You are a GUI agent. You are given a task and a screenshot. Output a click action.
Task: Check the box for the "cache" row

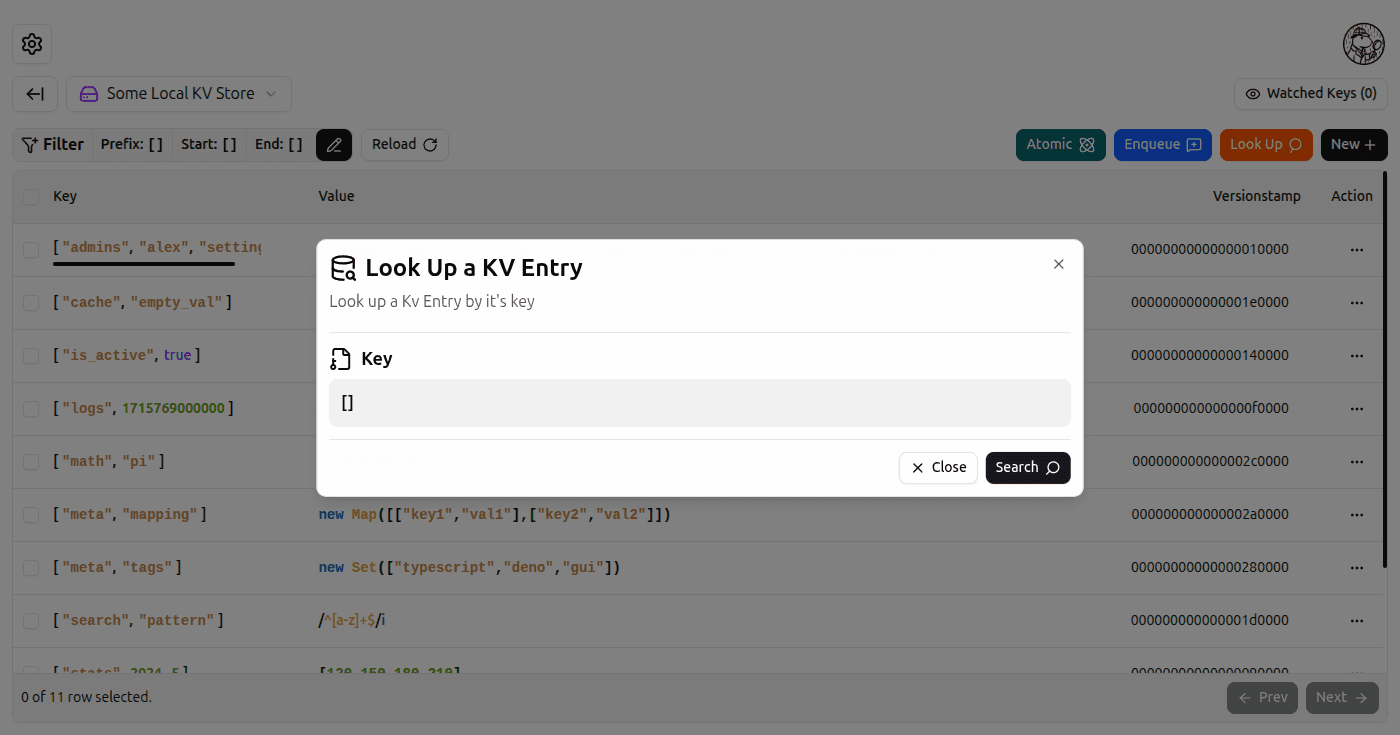tap(31, 302)
